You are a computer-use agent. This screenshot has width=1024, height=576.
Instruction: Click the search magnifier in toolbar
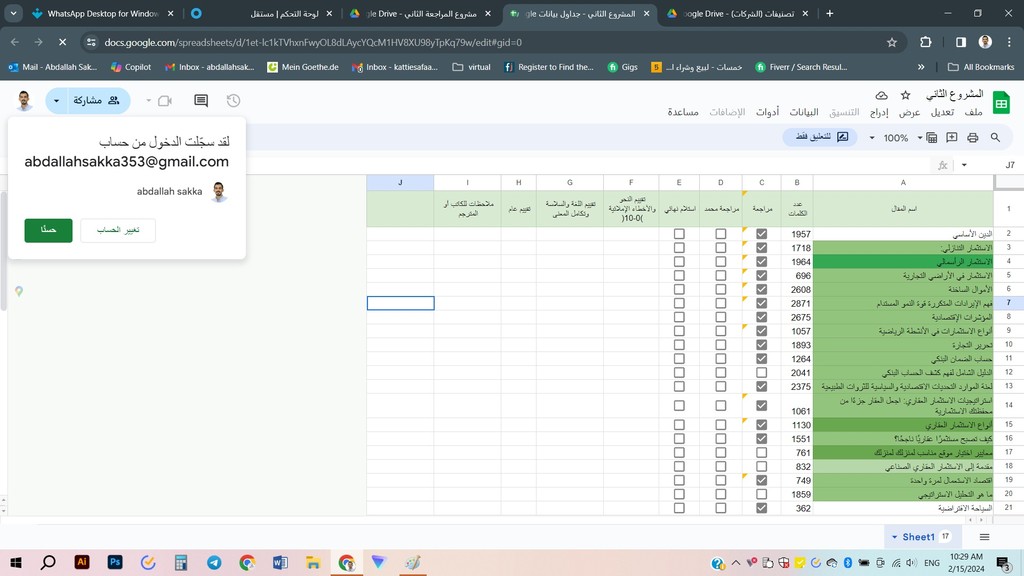click(995, 137)
